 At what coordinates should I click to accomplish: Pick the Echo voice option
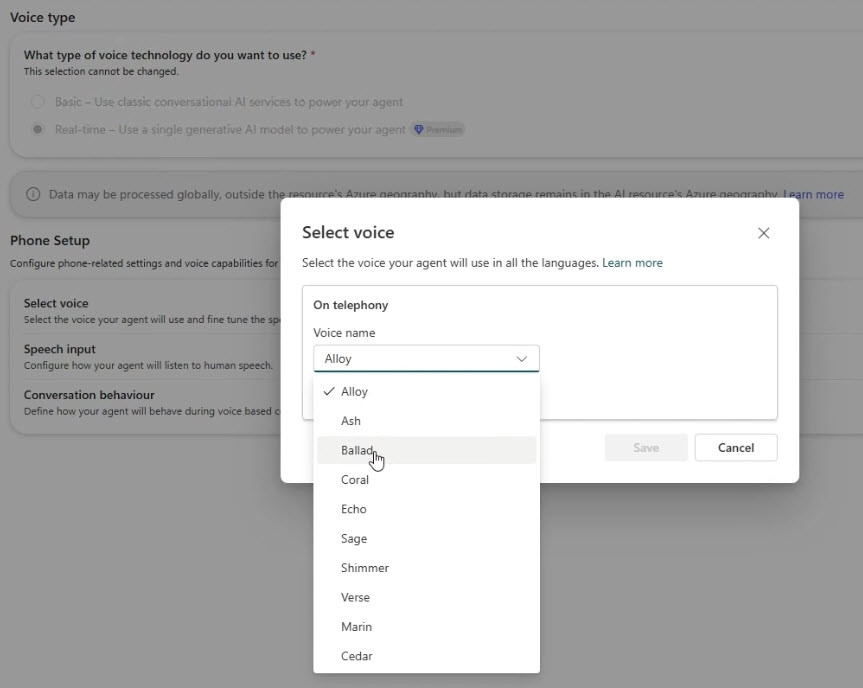(x=426, y=509)
